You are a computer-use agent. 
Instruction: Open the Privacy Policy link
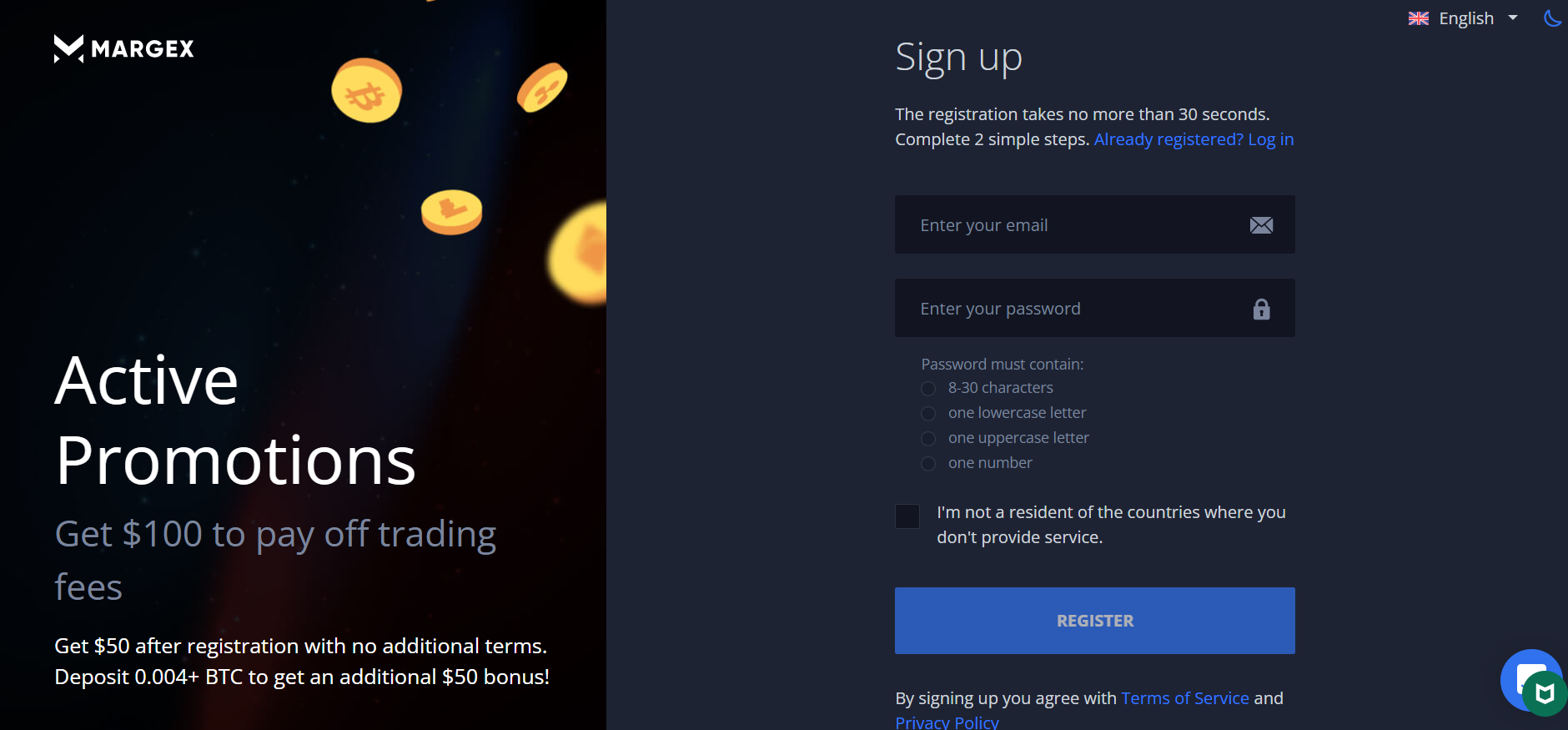tap(947, 722)
